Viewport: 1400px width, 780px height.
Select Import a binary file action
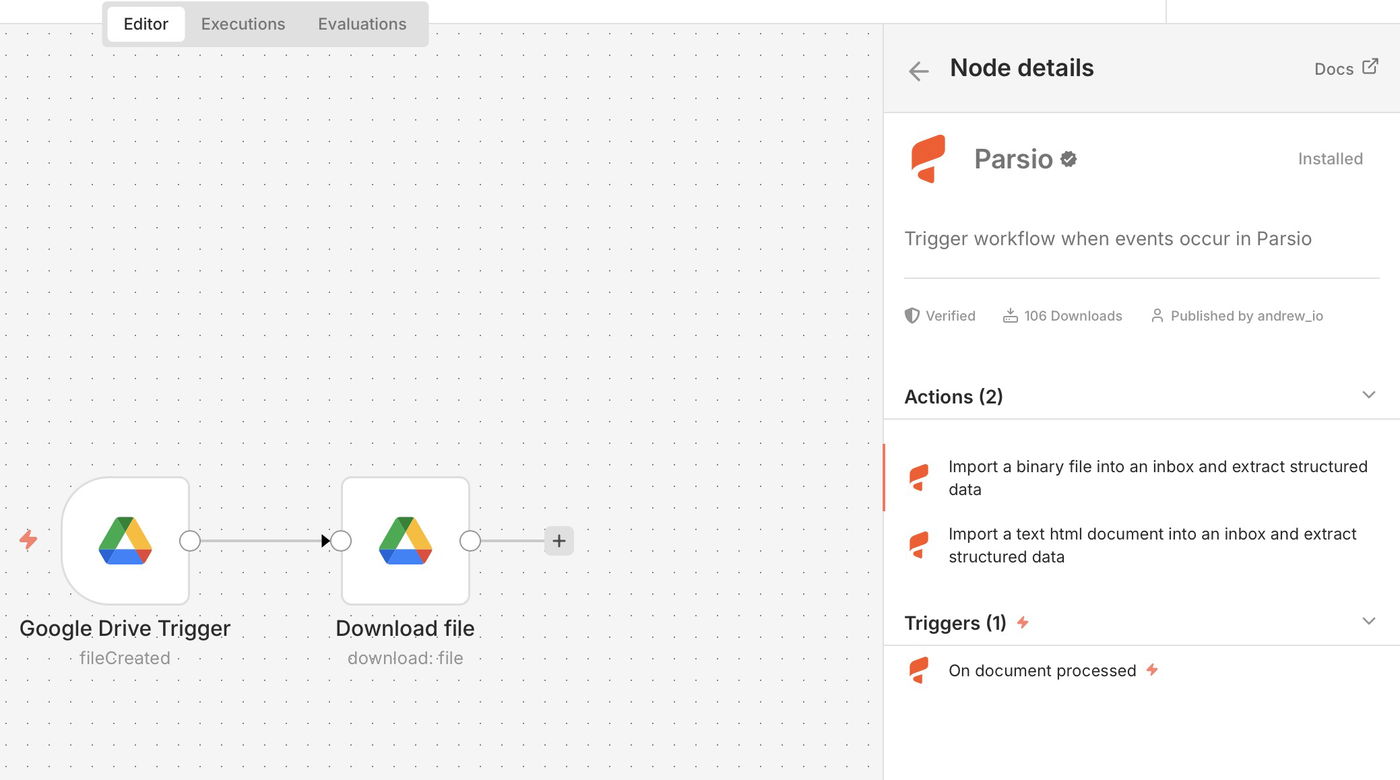coord(1157,478)
